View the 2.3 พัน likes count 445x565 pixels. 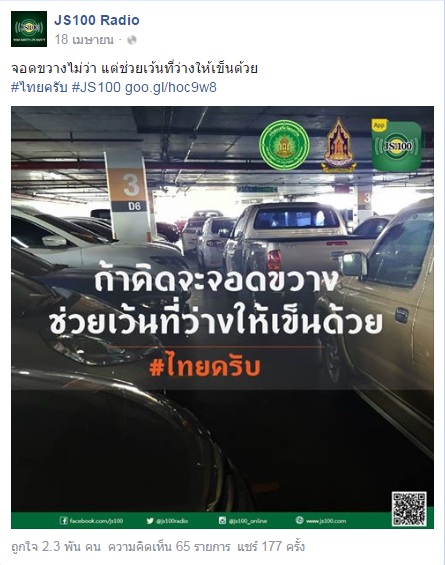[56, 546]
